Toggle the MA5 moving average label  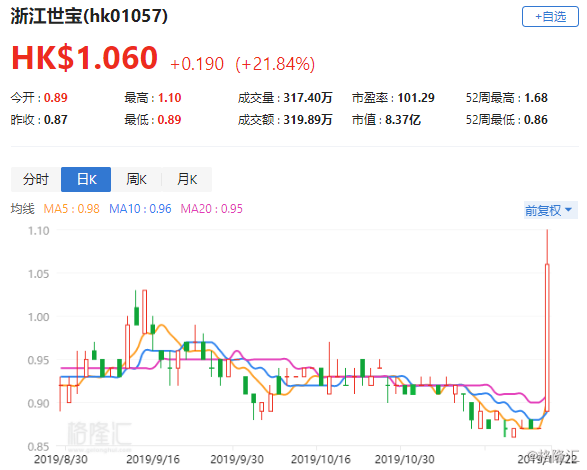tap(72, 209)
